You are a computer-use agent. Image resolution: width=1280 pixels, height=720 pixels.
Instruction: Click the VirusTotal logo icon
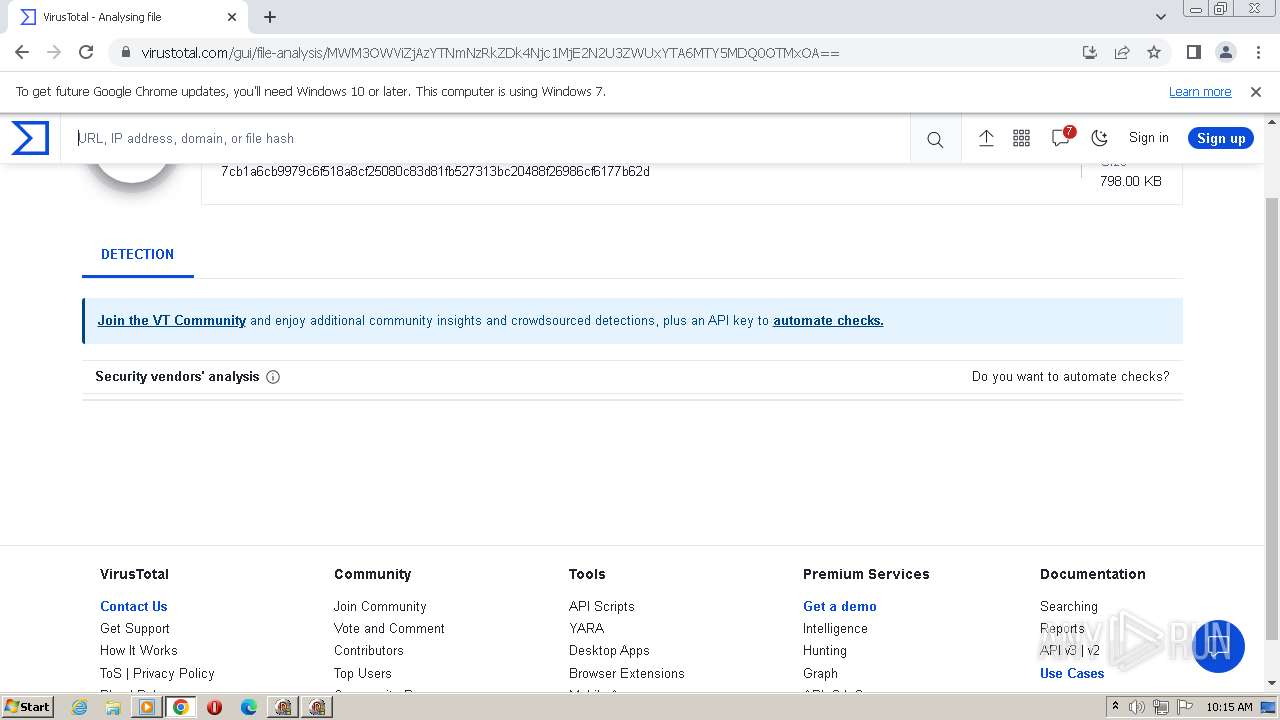click(30, 138)
